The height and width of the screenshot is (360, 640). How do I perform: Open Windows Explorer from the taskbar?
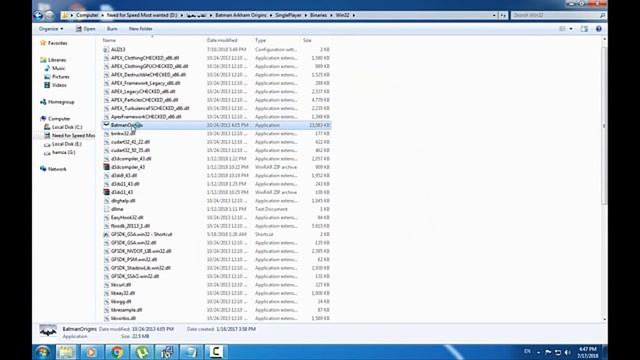66,352
